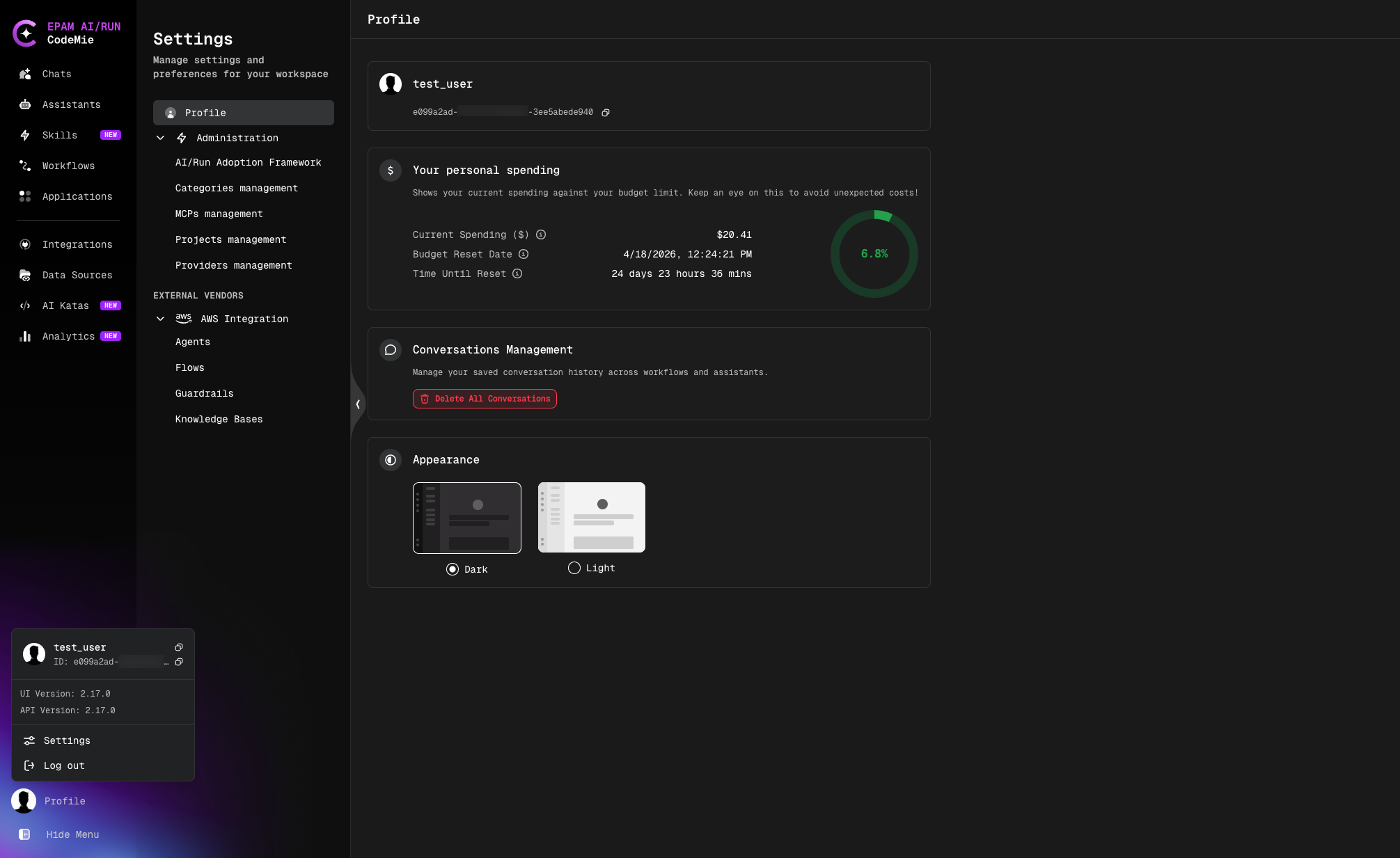Open MCPs management
Viewport: 1400px width, 858px height.
coord(219,214)
